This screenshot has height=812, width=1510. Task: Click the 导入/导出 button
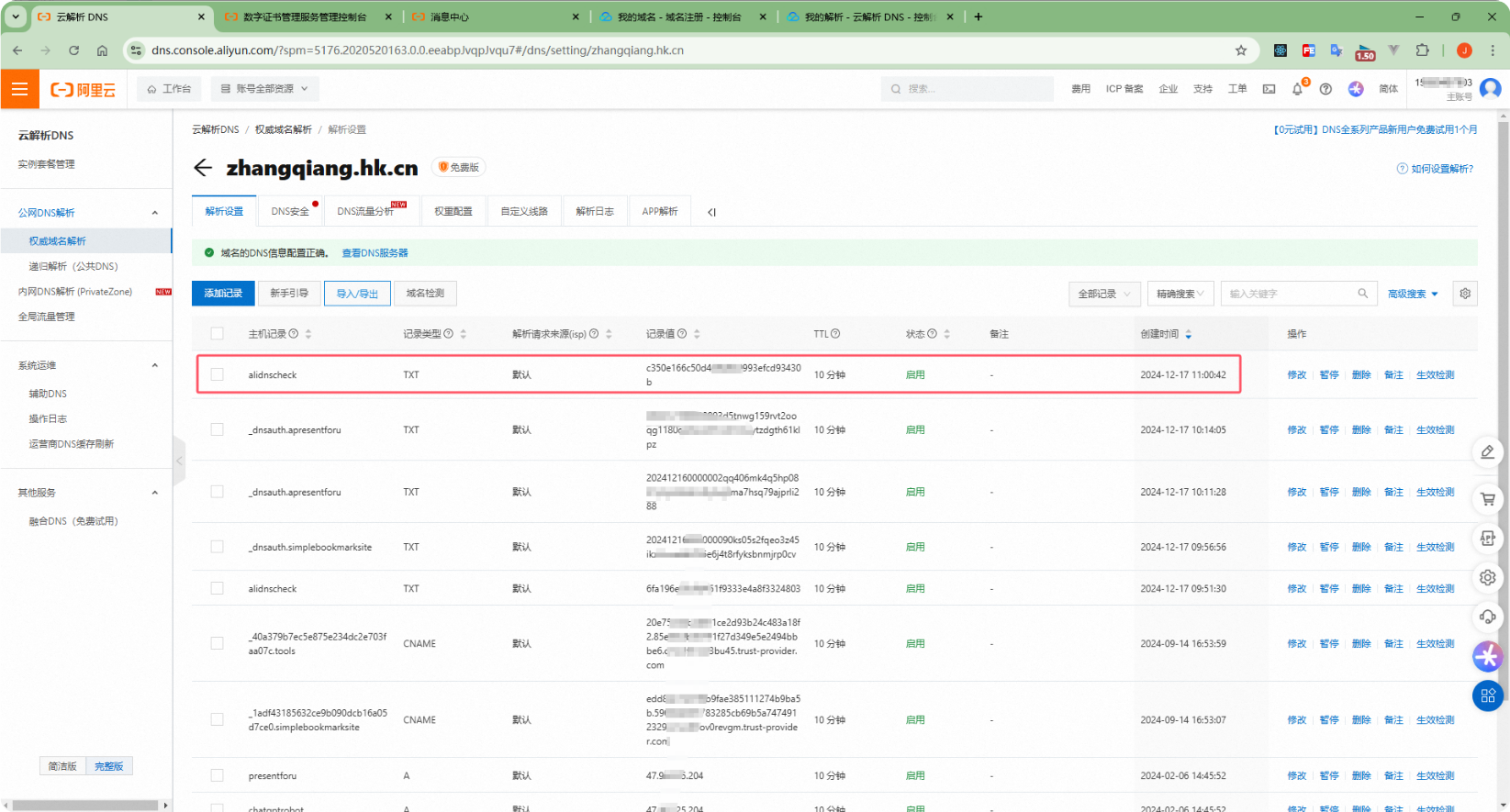click(357, 294)
